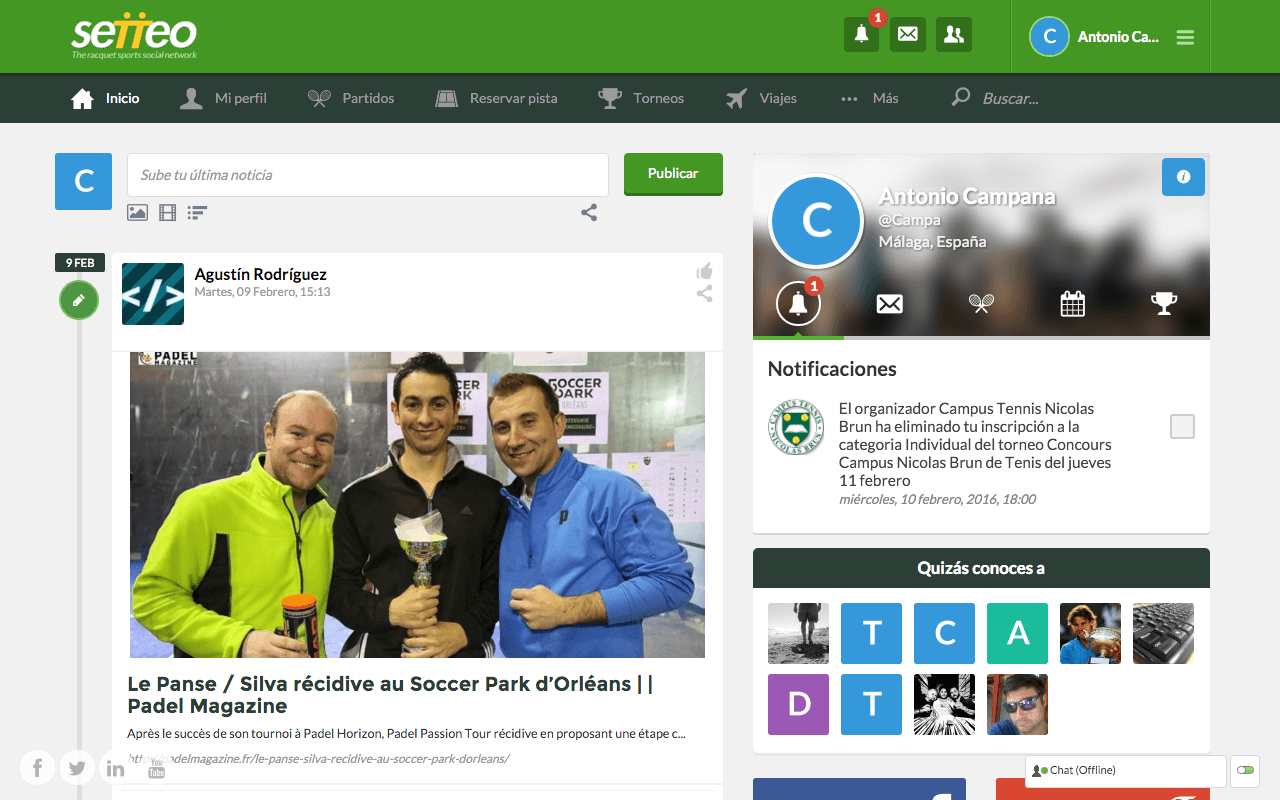Click the add photo icon below the post box
The height and width of the screenshot is (800, 1280).
pos(137,212)
